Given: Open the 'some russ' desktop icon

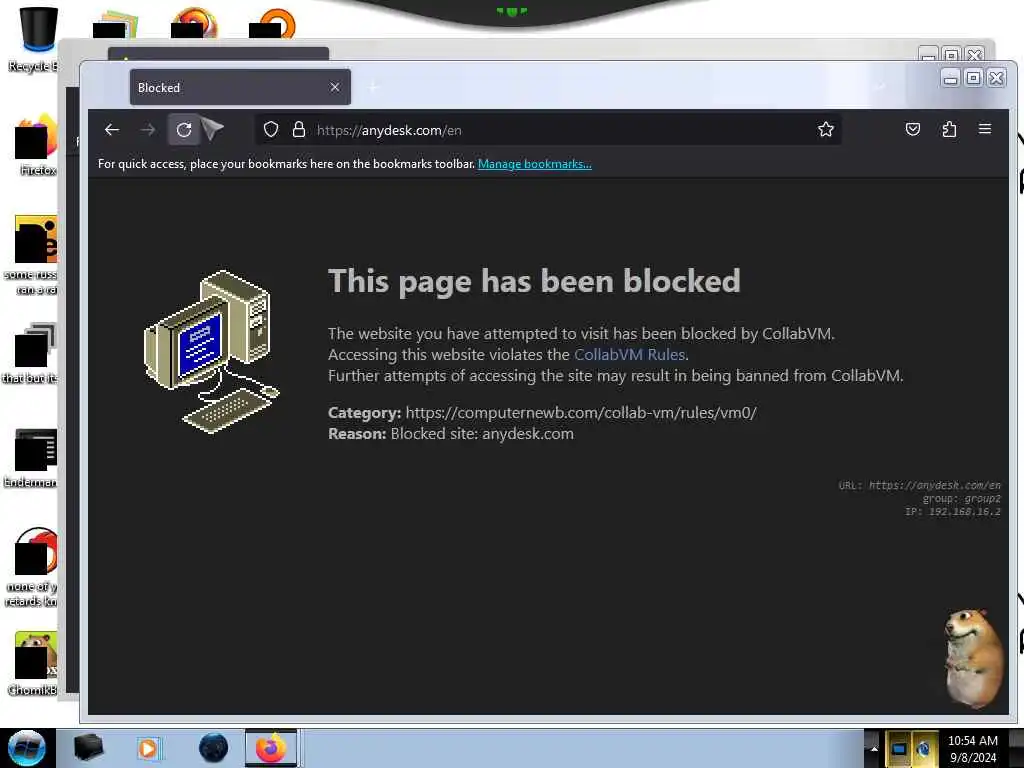Looking at the screenshot, I should (x=31, y=255).
